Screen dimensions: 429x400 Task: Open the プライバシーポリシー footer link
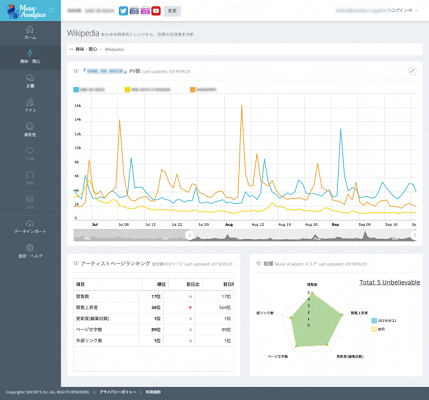(x=118, y=392)
